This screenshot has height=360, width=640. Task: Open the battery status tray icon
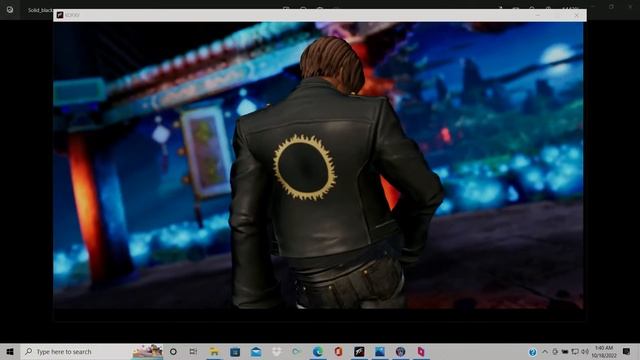click(x=565, y=351)
